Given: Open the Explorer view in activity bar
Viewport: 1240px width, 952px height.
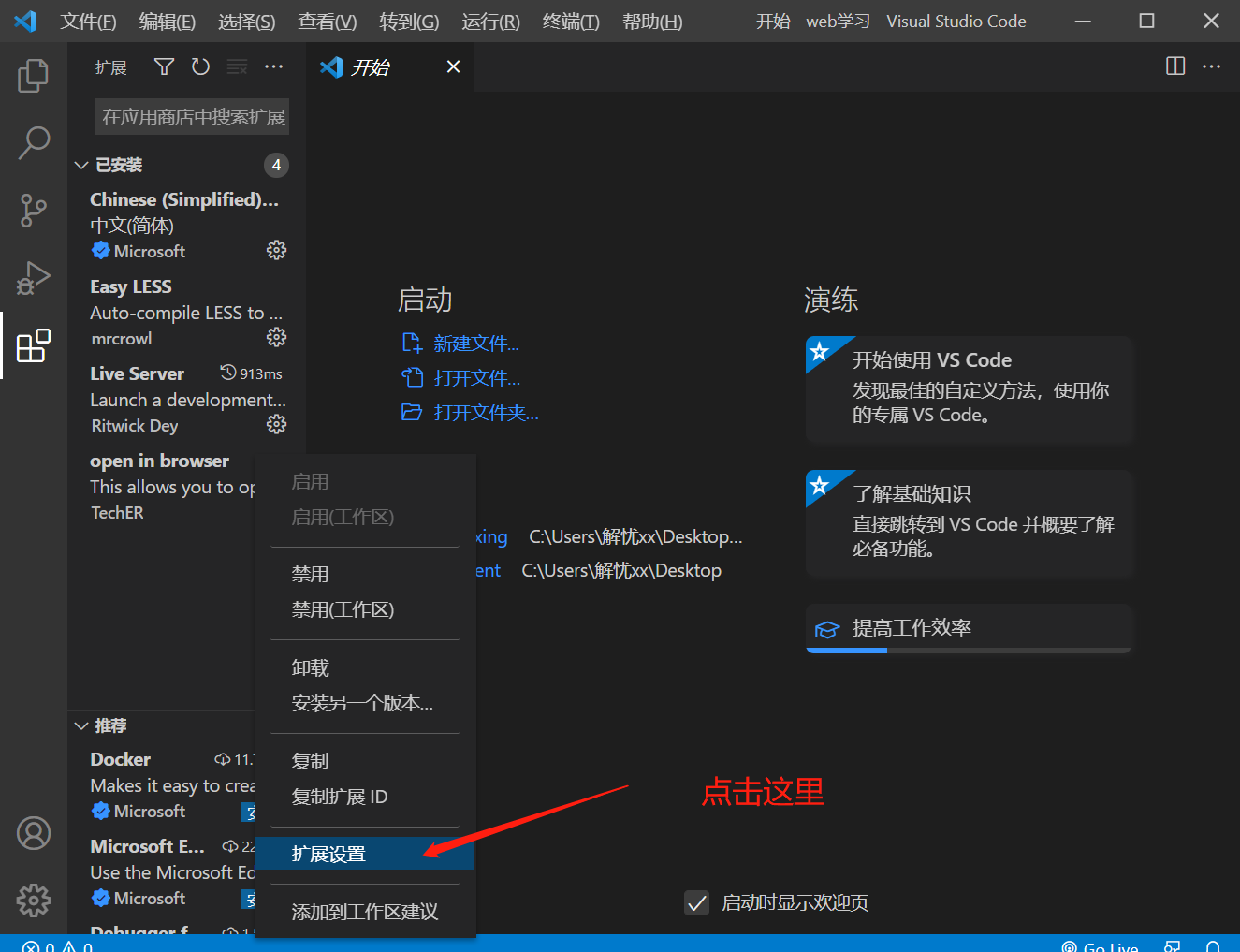Looking at the screenshot, I should (34, 76).
